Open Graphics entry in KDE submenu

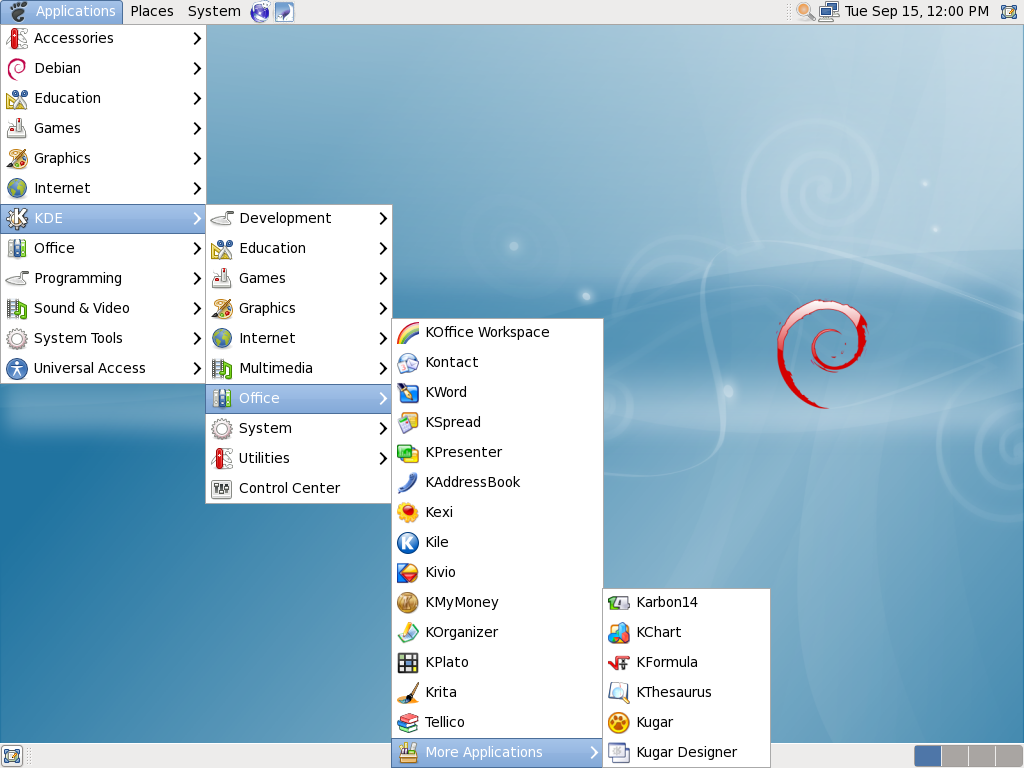(x=298, y=308)
